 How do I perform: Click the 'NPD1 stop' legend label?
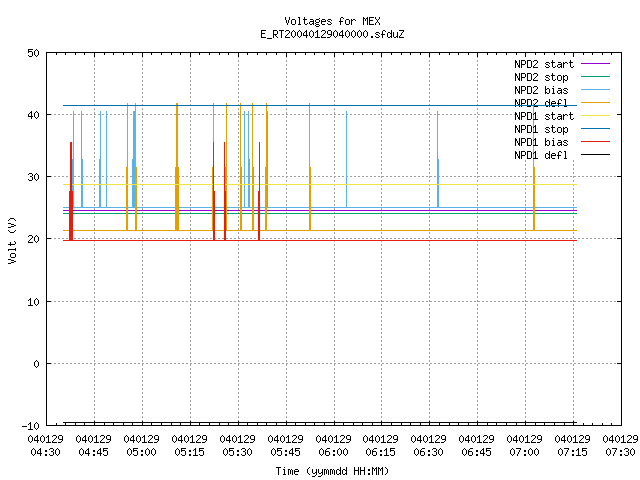[541, 129]
